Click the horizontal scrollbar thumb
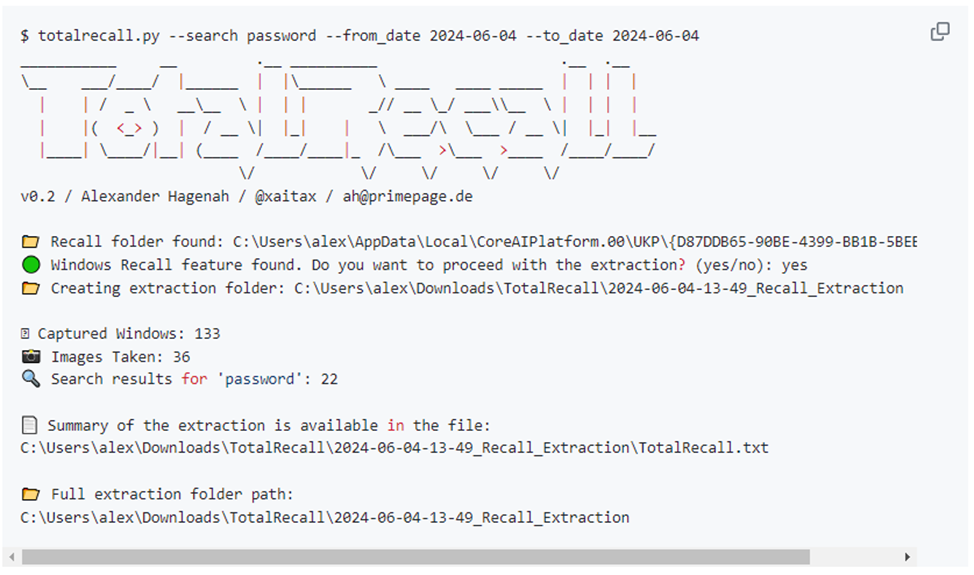 [x=416, y=557]
